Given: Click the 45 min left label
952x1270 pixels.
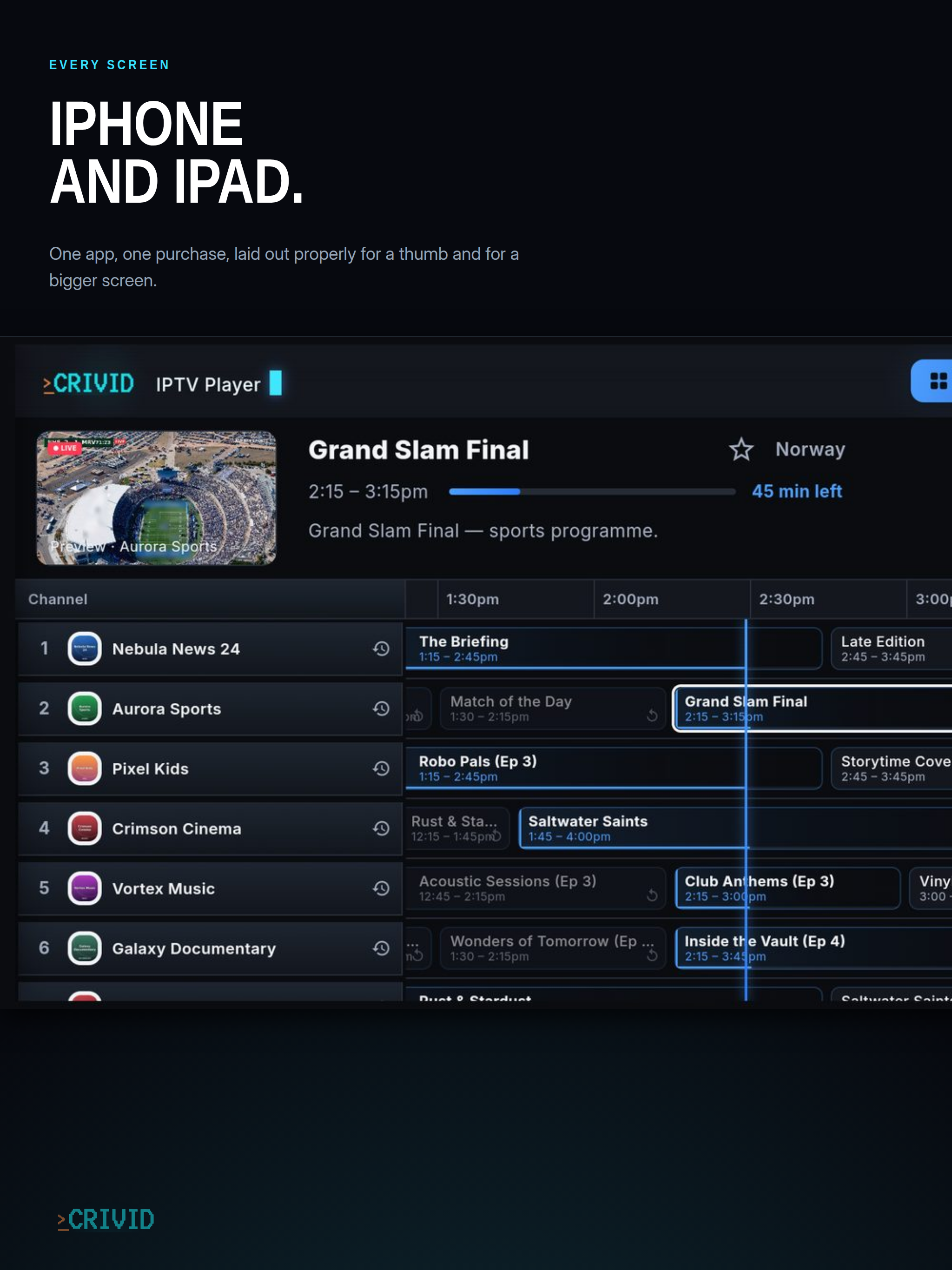Looking at the screenshot, I should point(797,491).
